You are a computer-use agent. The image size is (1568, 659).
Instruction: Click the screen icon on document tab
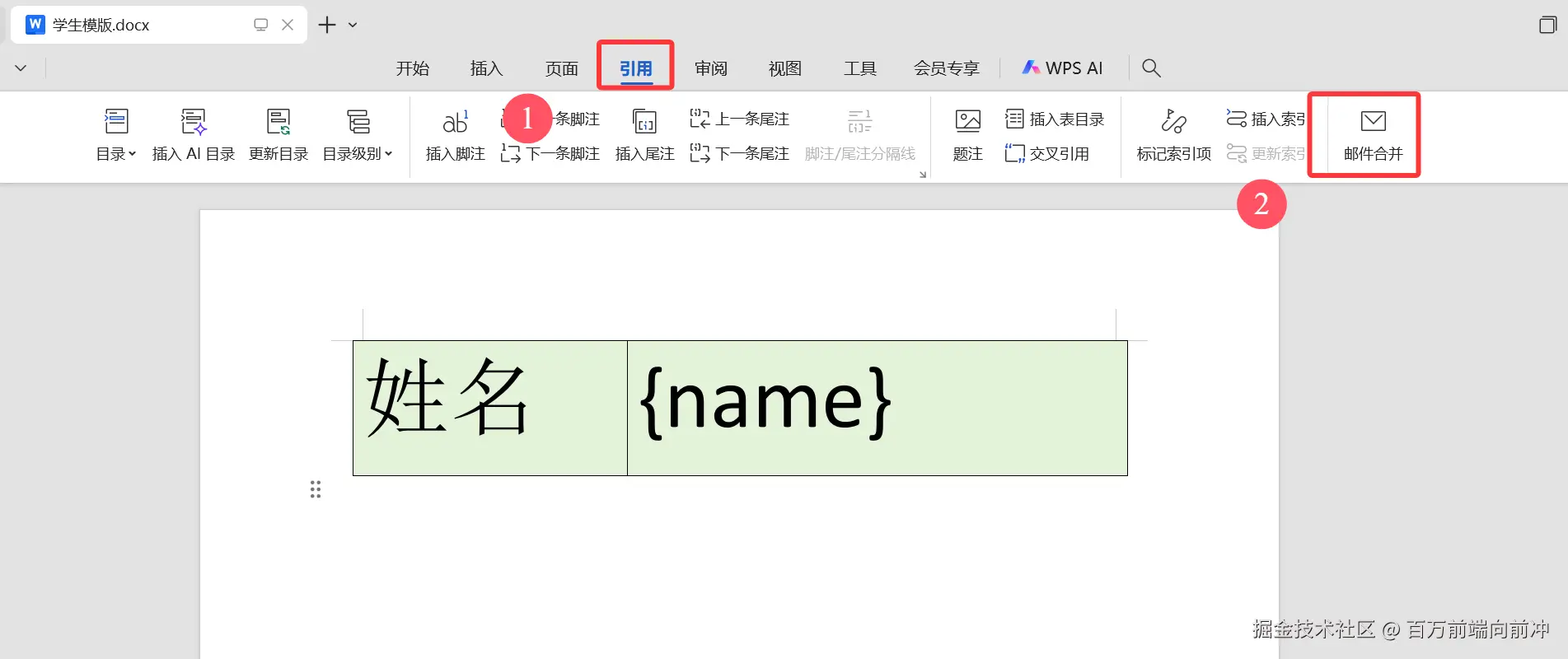pyautogui.click(x=261, y=25)
